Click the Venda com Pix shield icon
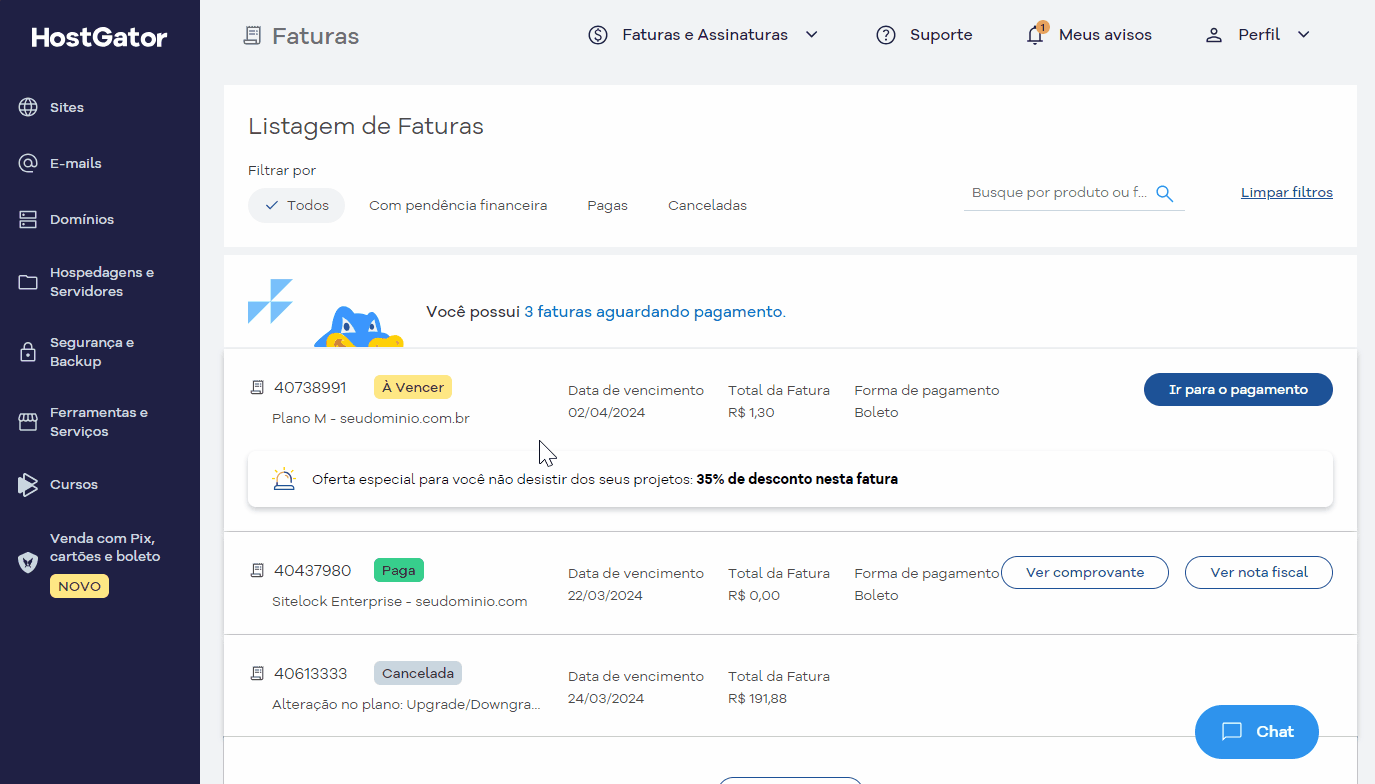Screen dimensions: 1375x784 pyautogui.click(x=28, y=562)
